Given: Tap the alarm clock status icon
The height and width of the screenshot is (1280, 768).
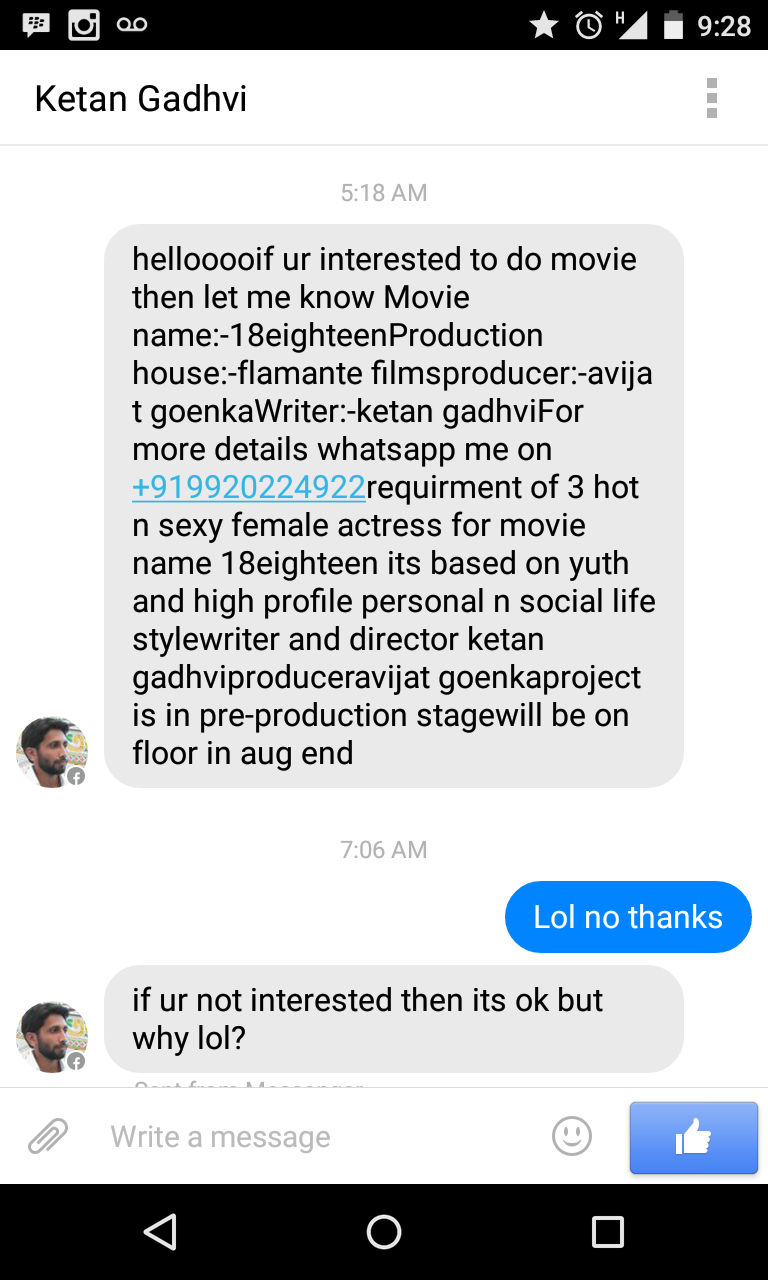Looking at the screenshot, I should [589, 26].
